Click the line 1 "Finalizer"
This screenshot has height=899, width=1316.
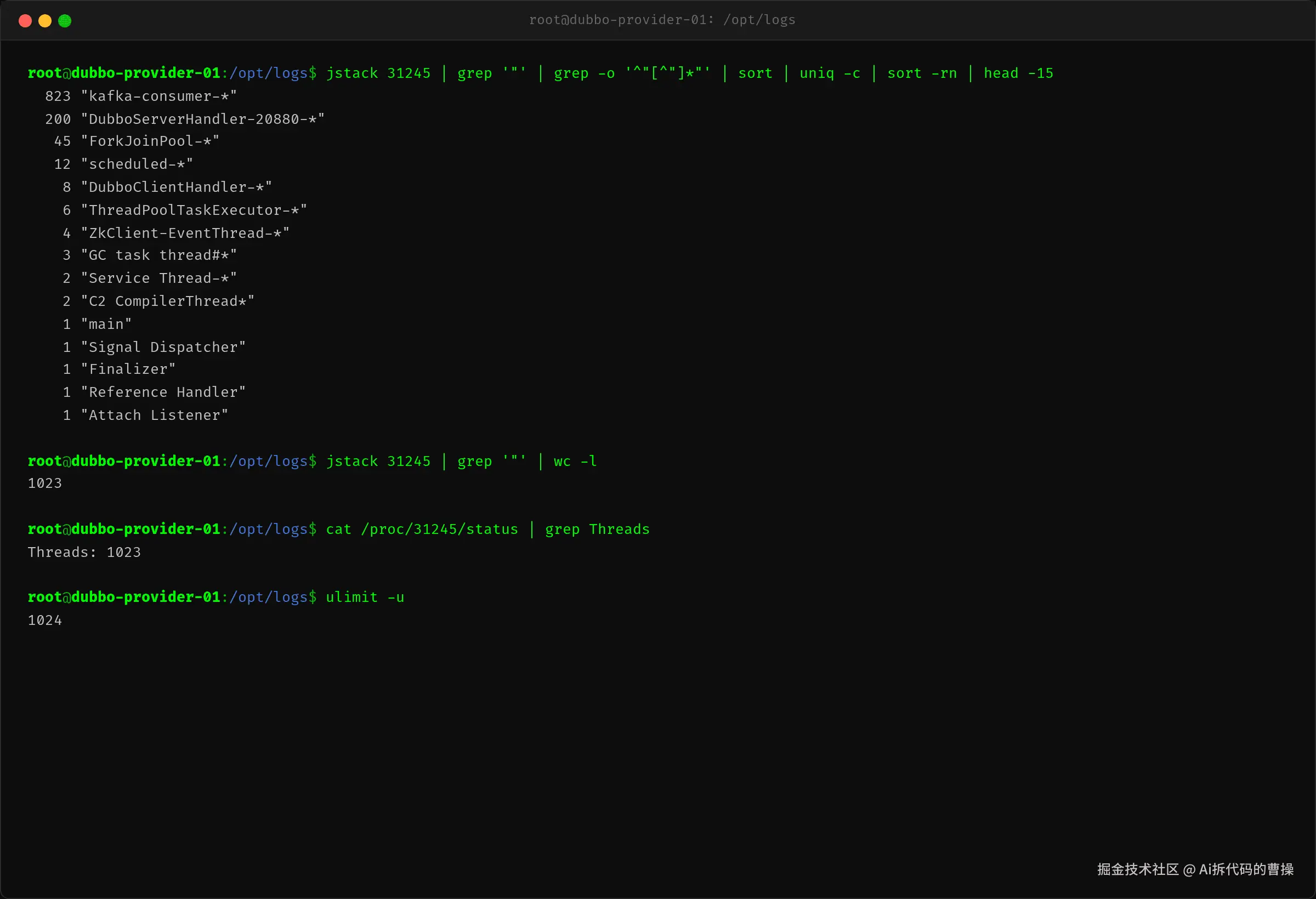click(120, 369)
